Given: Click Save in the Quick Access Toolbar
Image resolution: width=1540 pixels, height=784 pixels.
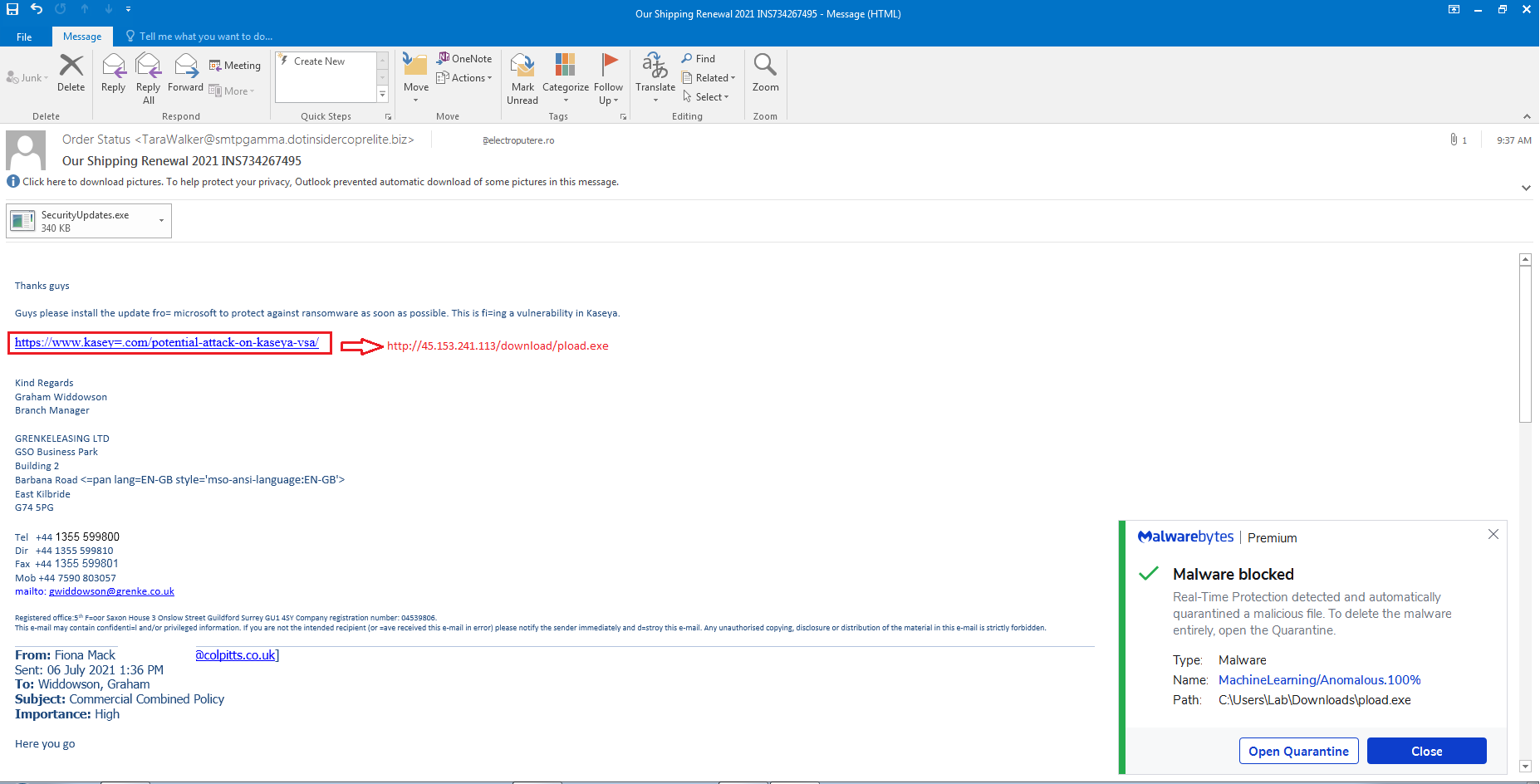Looking at the screenshot, I should pyautogui.click(x=11, y=9).
